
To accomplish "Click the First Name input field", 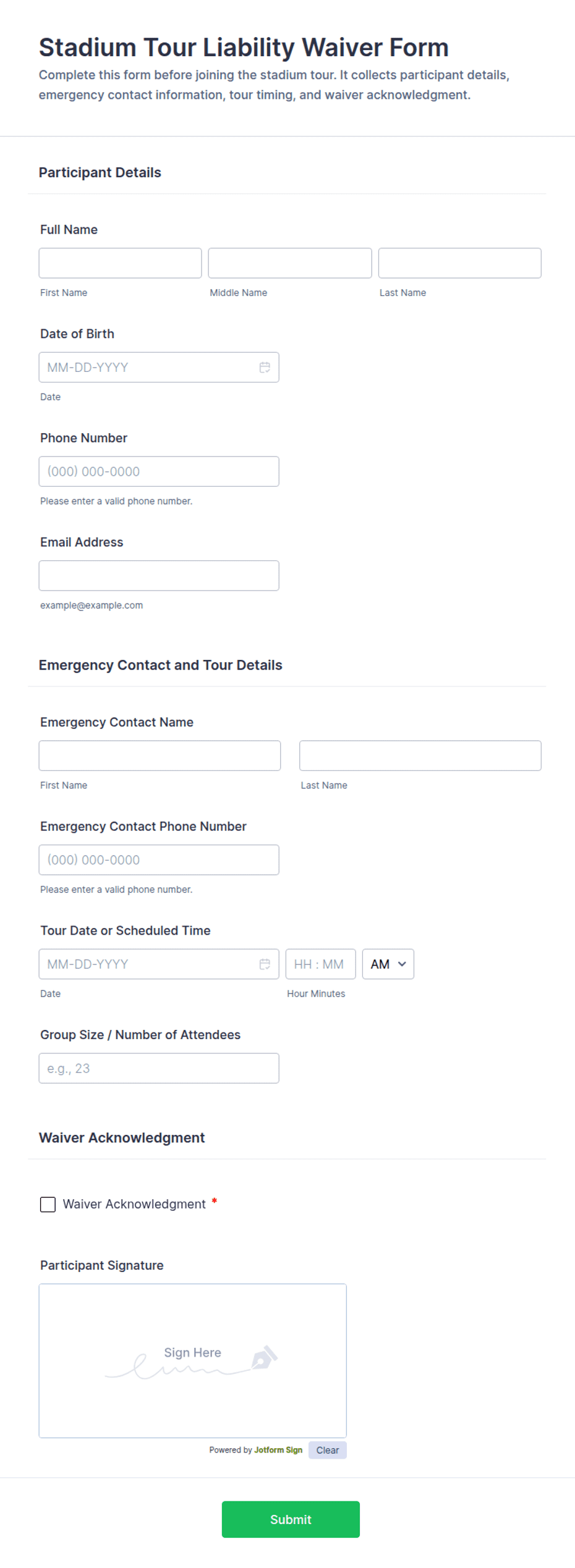I will tap(119, 263).
